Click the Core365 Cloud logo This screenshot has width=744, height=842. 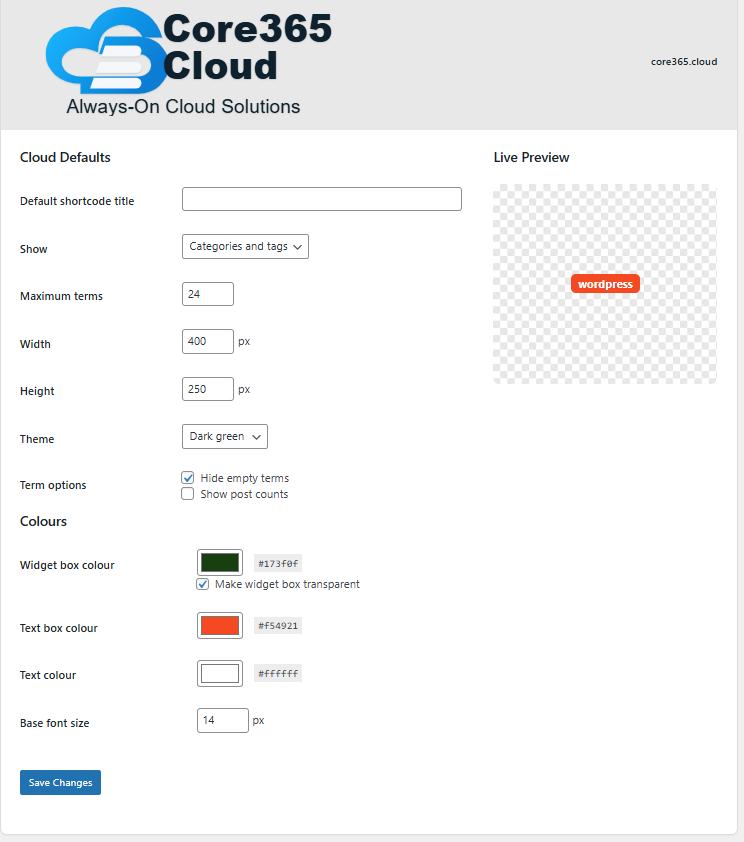188,62
